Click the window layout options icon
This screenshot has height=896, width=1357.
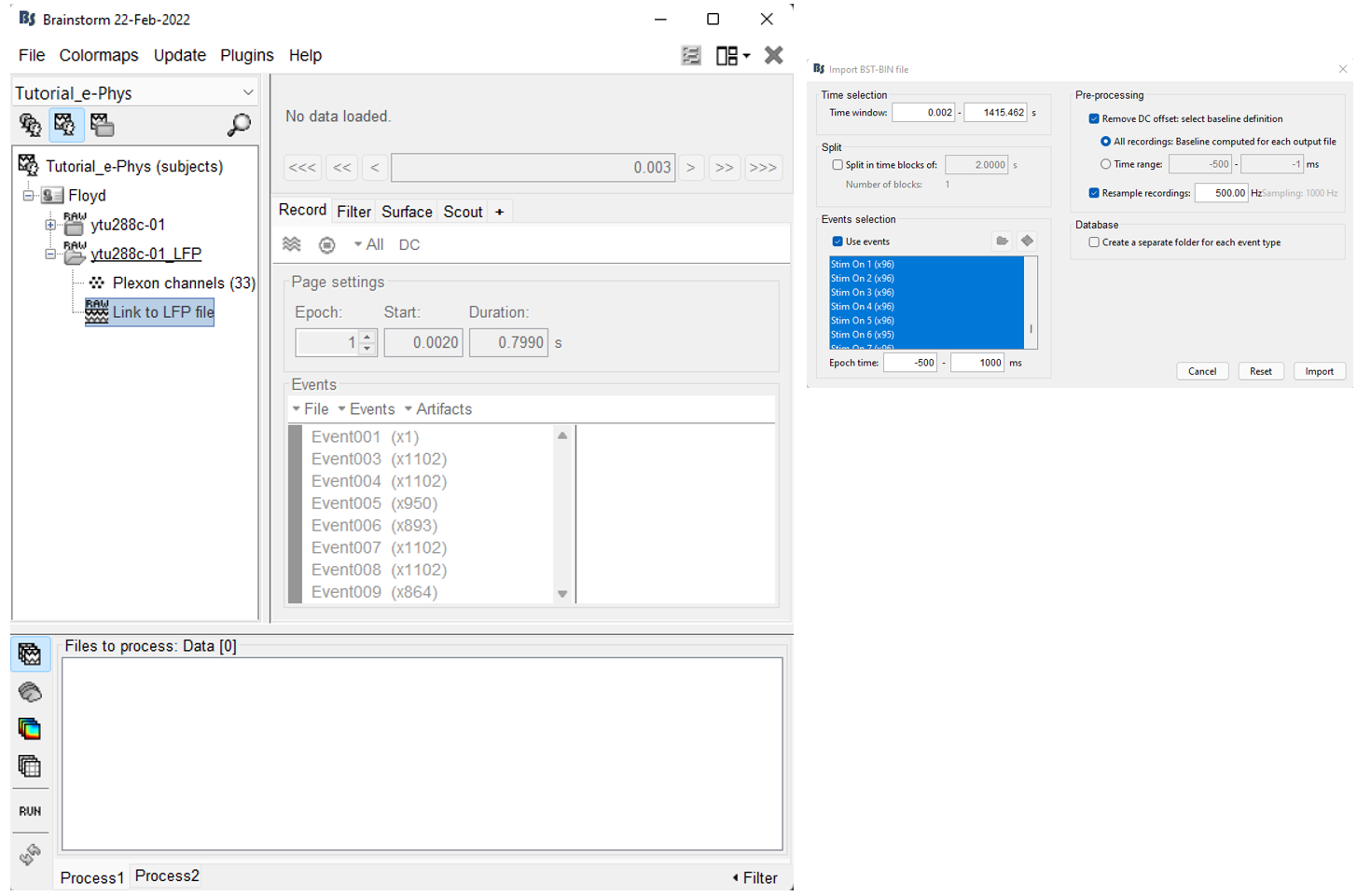(x=731, y=56)
